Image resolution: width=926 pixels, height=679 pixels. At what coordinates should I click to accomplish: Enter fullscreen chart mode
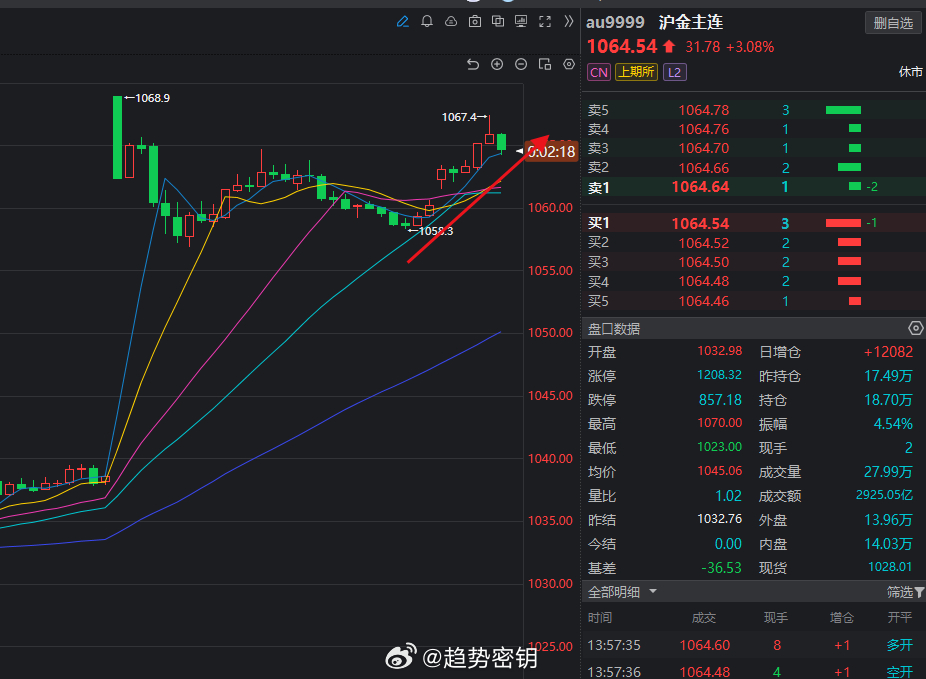[x=544, y=21]
